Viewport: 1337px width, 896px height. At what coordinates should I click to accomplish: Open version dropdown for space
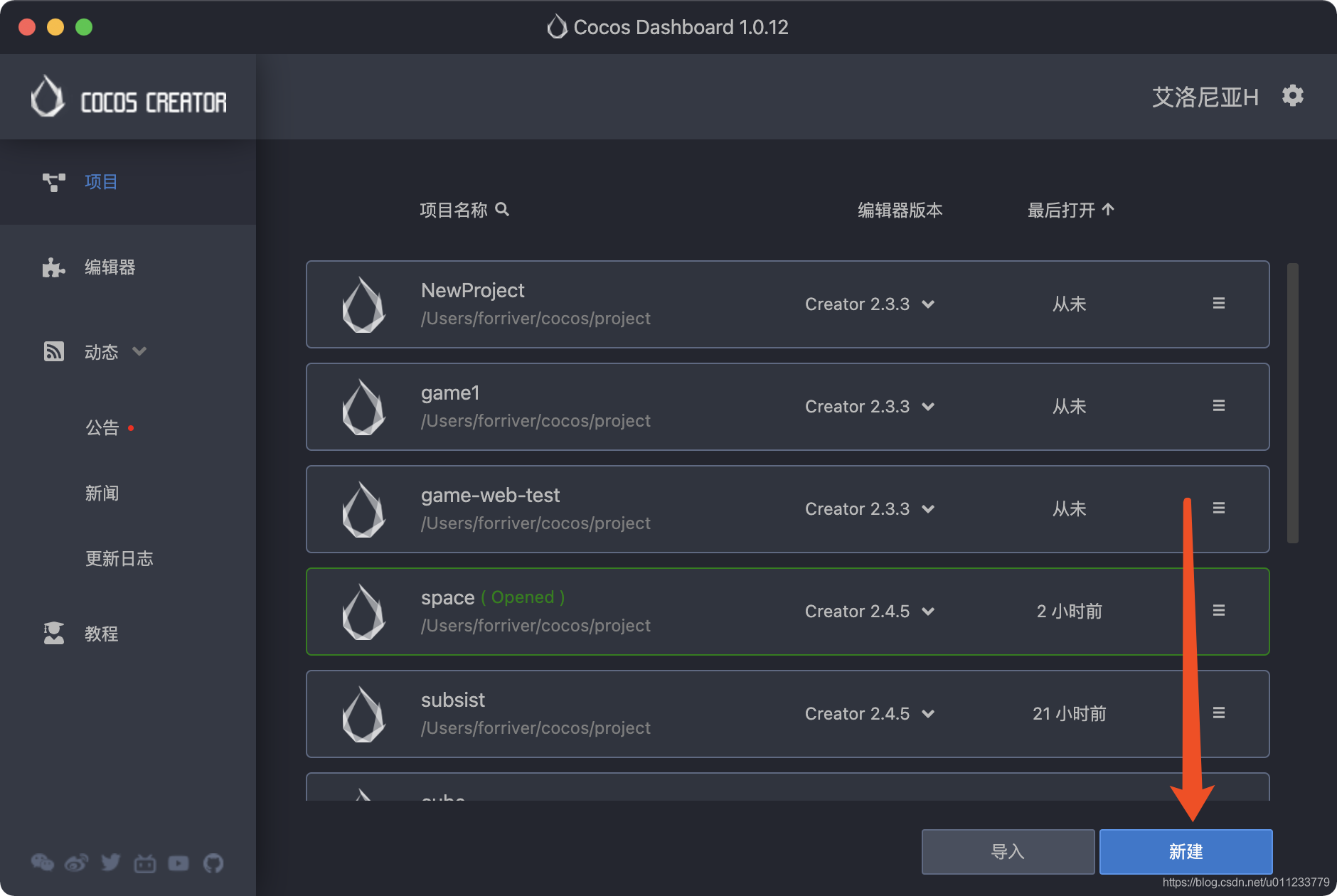pyautogui.click(x=928, y=612)
